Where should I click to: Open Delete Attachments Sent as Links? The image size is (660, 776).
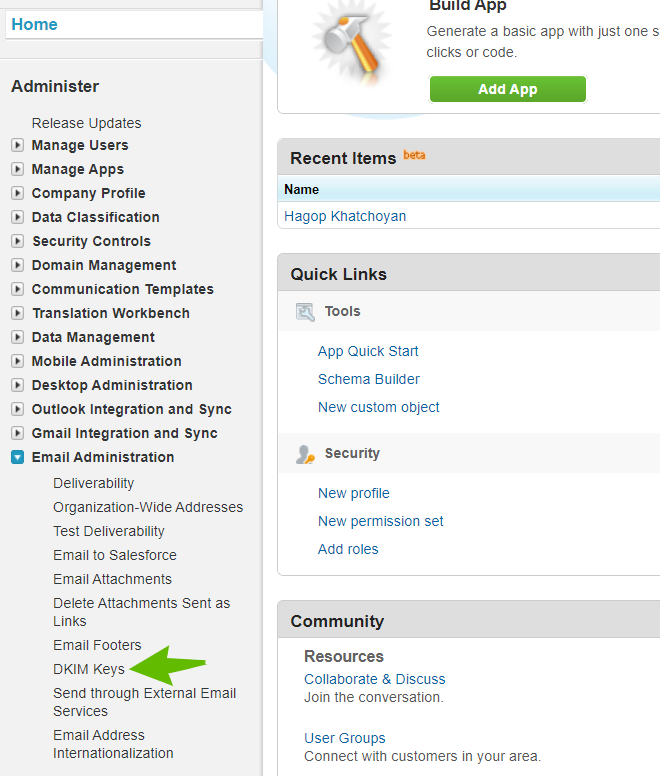coord(141,612)
